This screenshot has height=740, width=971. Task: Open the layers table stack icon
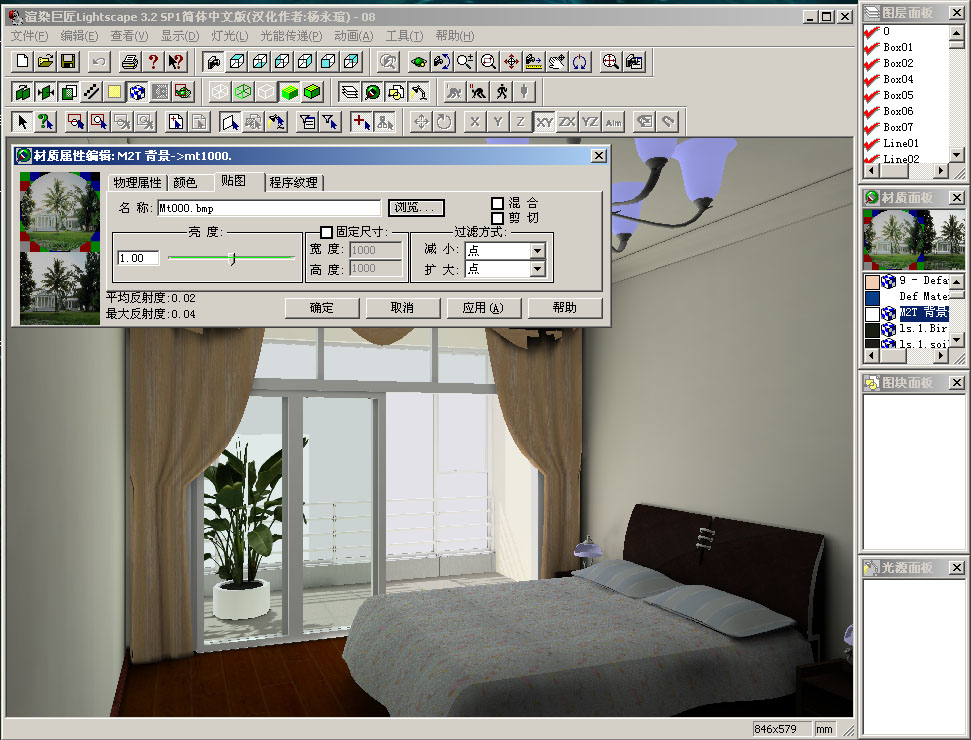click(x=349, y=92)
